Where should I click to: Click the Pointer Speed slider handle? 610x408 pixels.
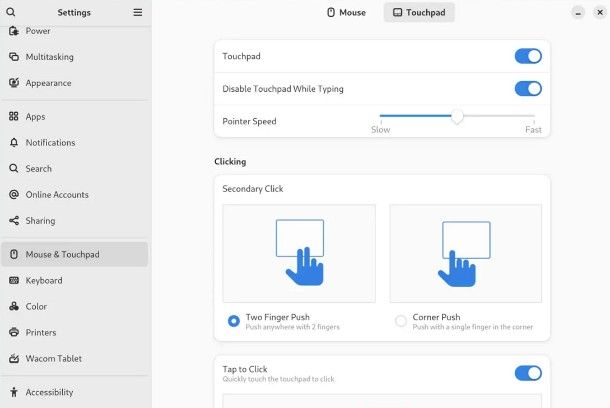[457, 116]
